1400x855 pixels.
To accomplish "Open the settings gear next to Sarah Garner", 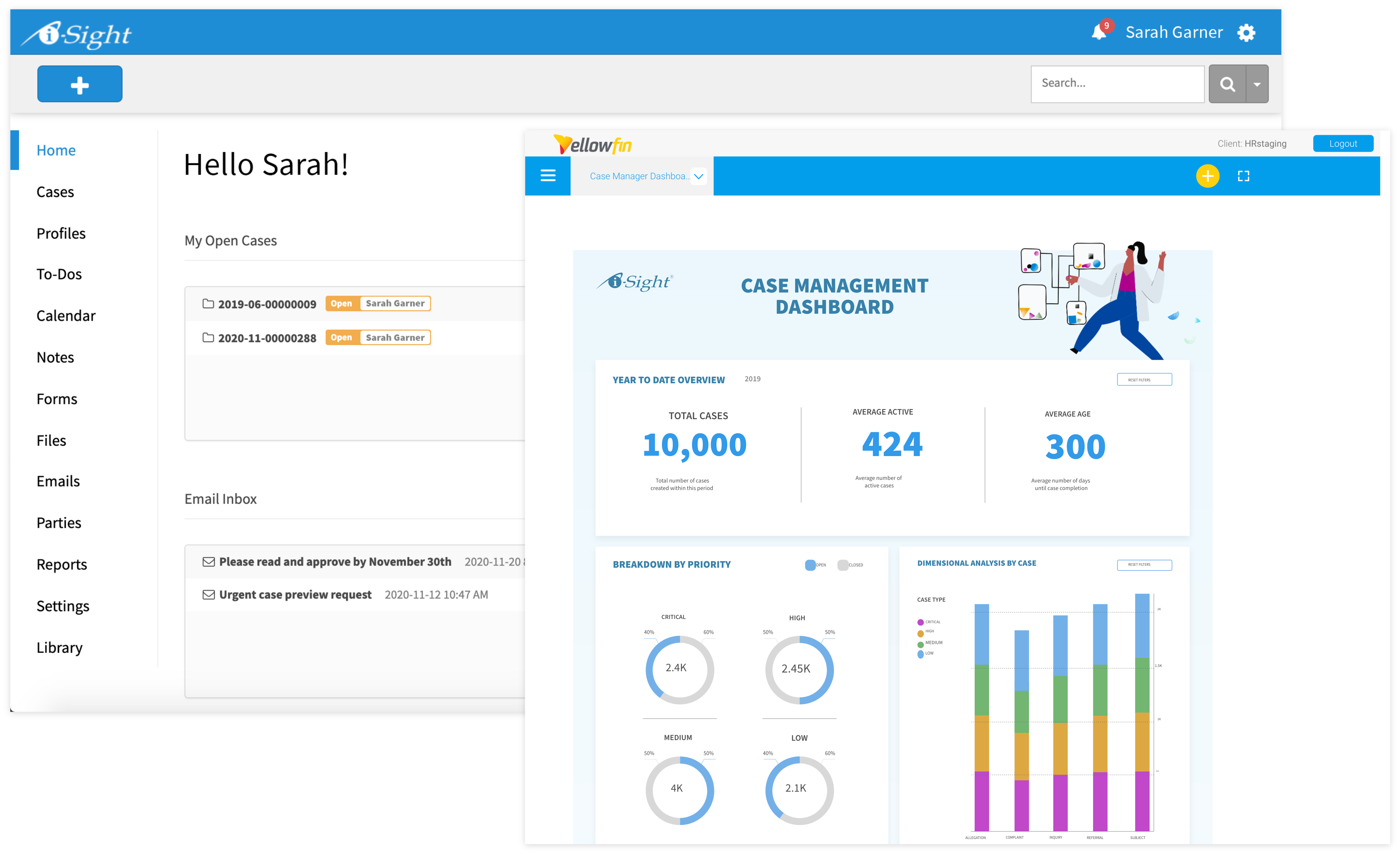I will 1246,32.
